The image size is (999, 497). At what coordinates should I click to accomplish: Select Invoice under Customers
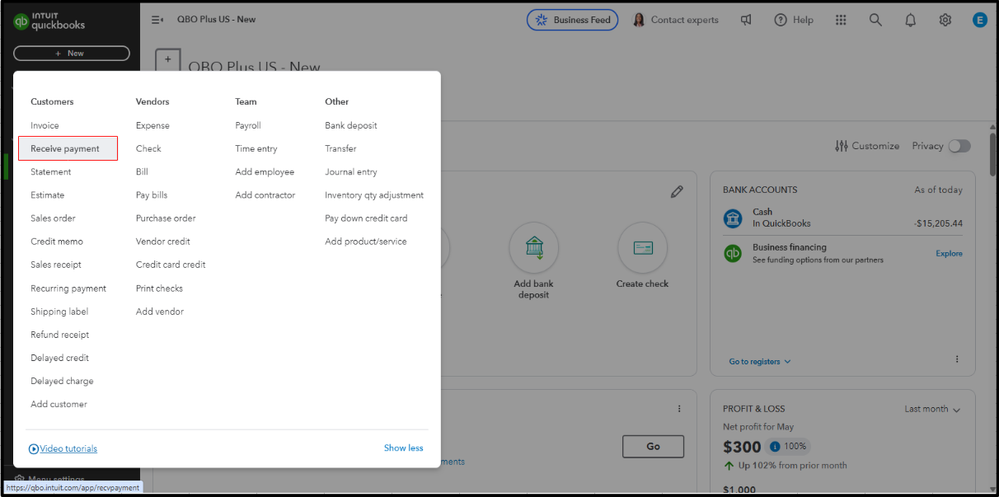click(x=45, y=126)
